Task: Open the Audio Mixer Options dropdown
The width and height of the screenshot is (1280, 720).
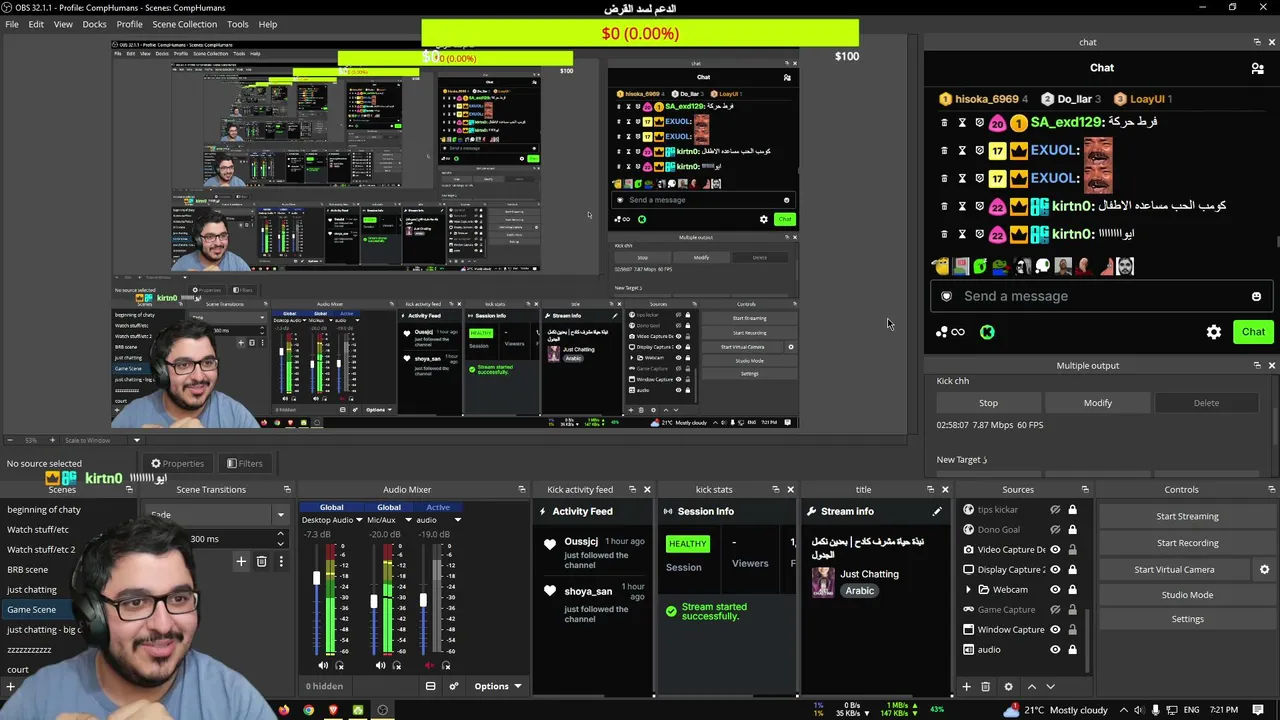Action: click(x=497, y=686)
